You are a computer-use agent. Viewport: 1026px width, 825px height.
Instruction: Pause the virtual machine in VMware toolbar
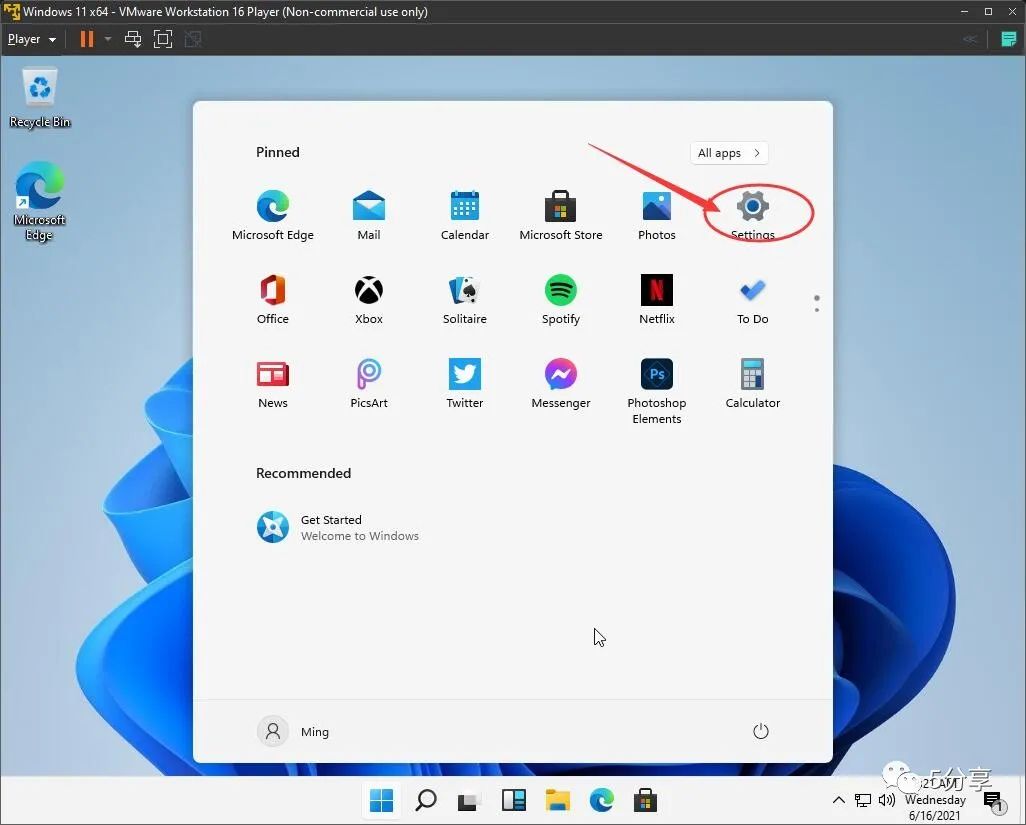tap(86, 39)
